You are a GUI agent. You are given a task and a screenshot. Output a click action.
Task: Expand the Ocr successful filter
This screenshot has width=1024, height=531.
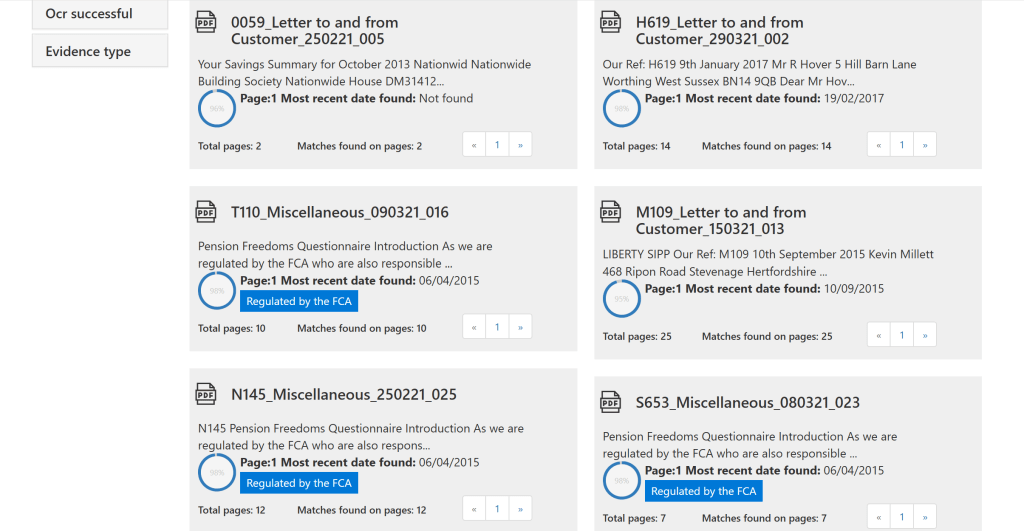click(x=100, y=14)
